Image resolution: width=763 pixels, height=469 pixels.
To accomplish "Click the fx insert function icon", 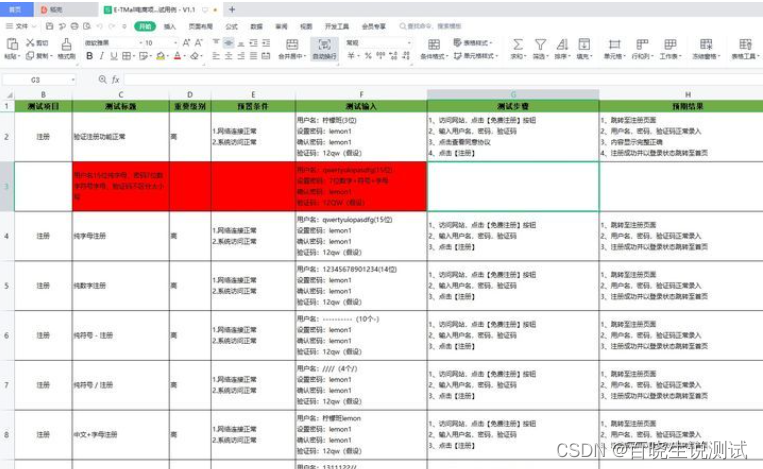I will (x=115, y=79).
